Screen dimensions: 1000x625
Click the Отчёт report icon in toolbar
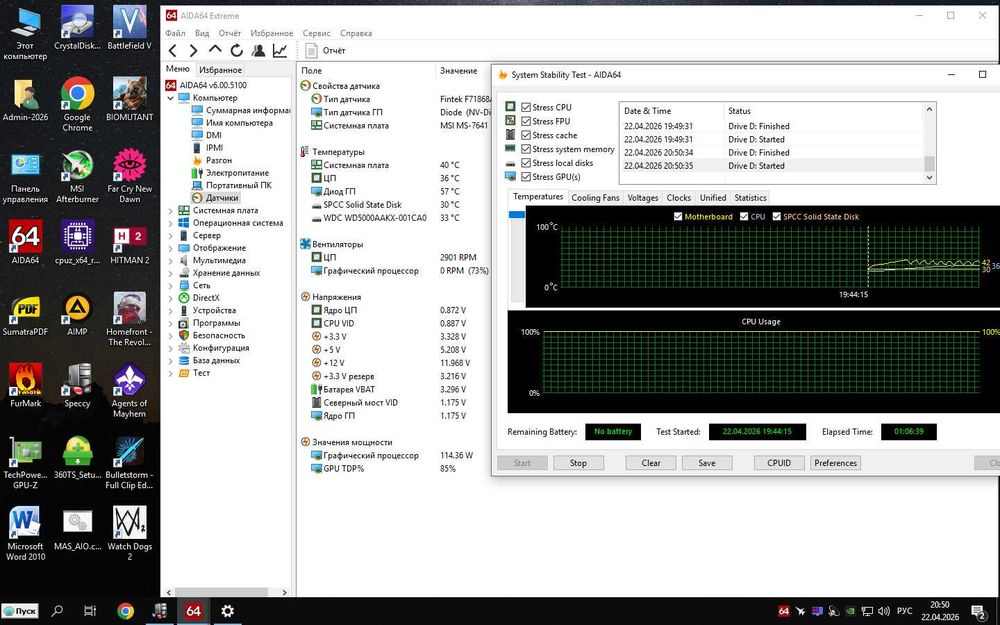tap(311, 50)
